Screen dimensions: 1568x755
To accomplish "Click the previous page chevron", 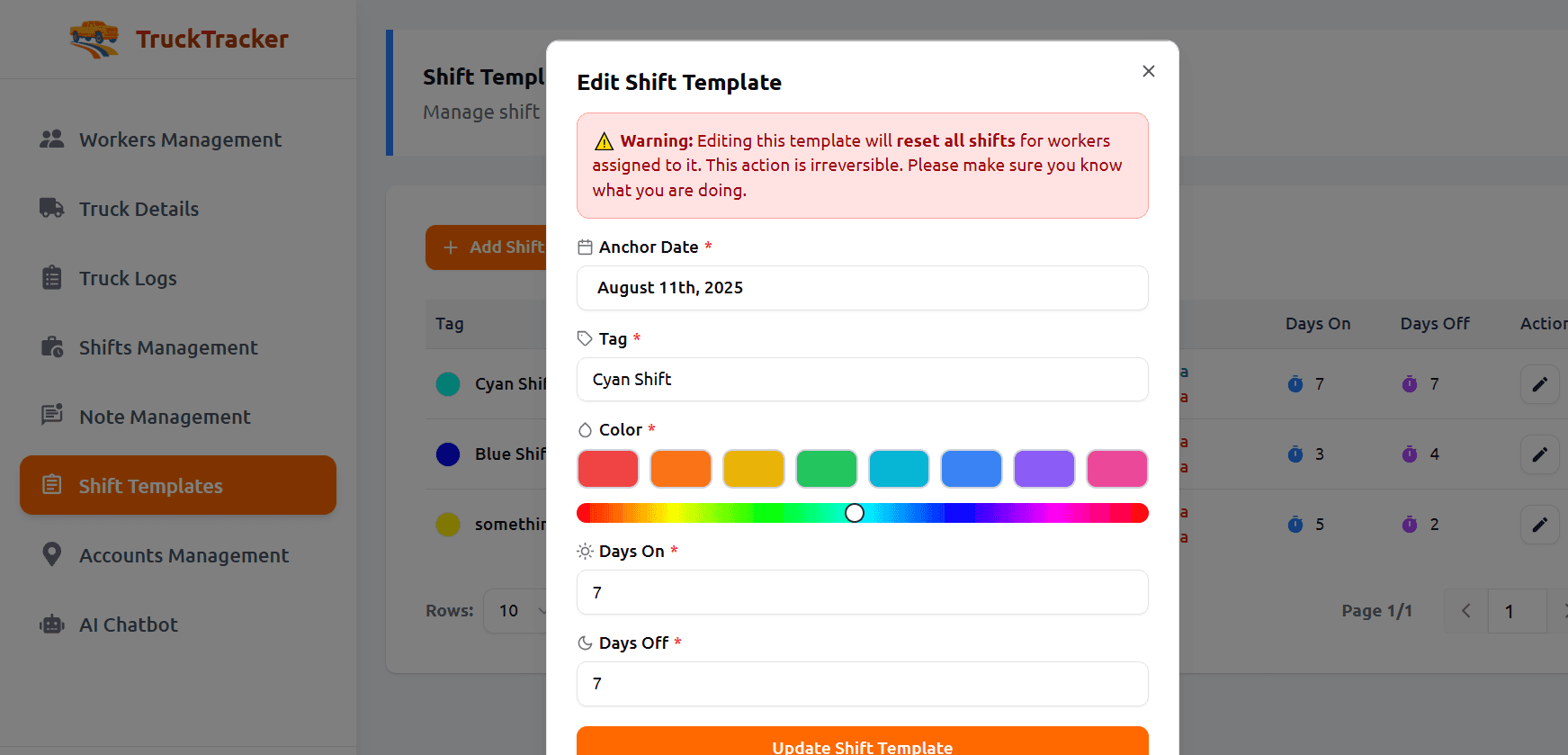I will coord(1466,611).
